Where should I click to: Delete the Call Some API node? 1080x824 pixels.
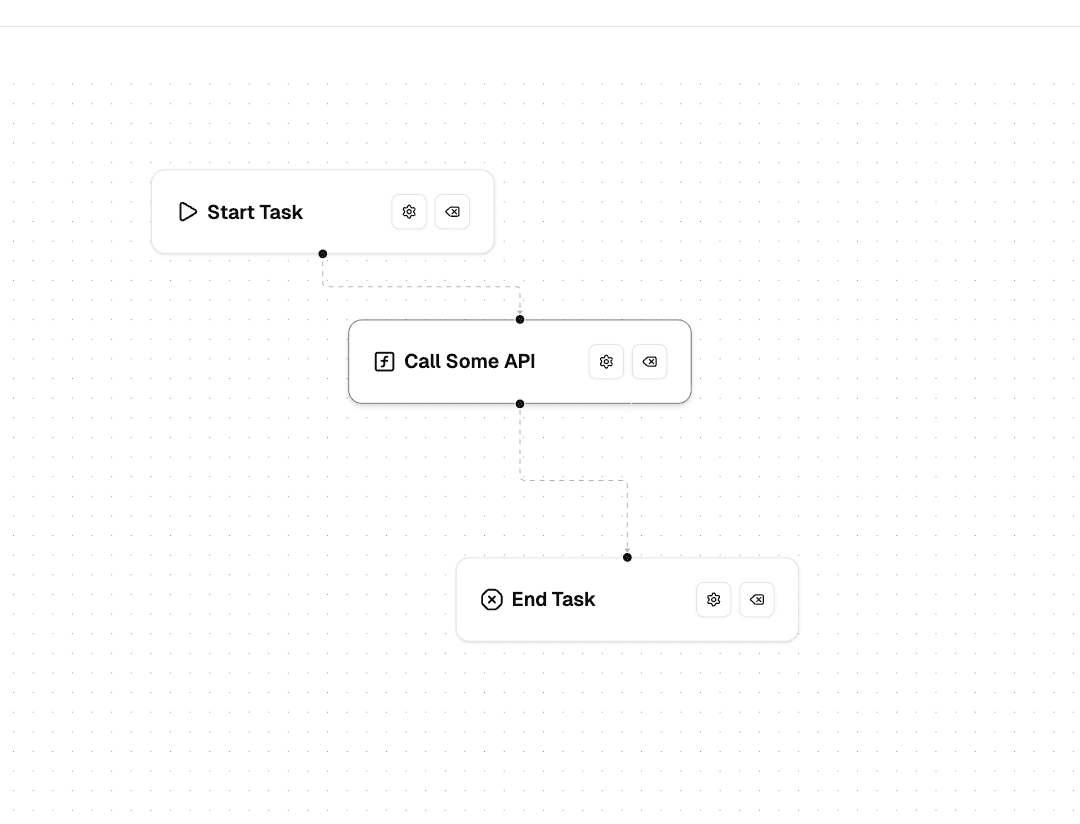649,361
